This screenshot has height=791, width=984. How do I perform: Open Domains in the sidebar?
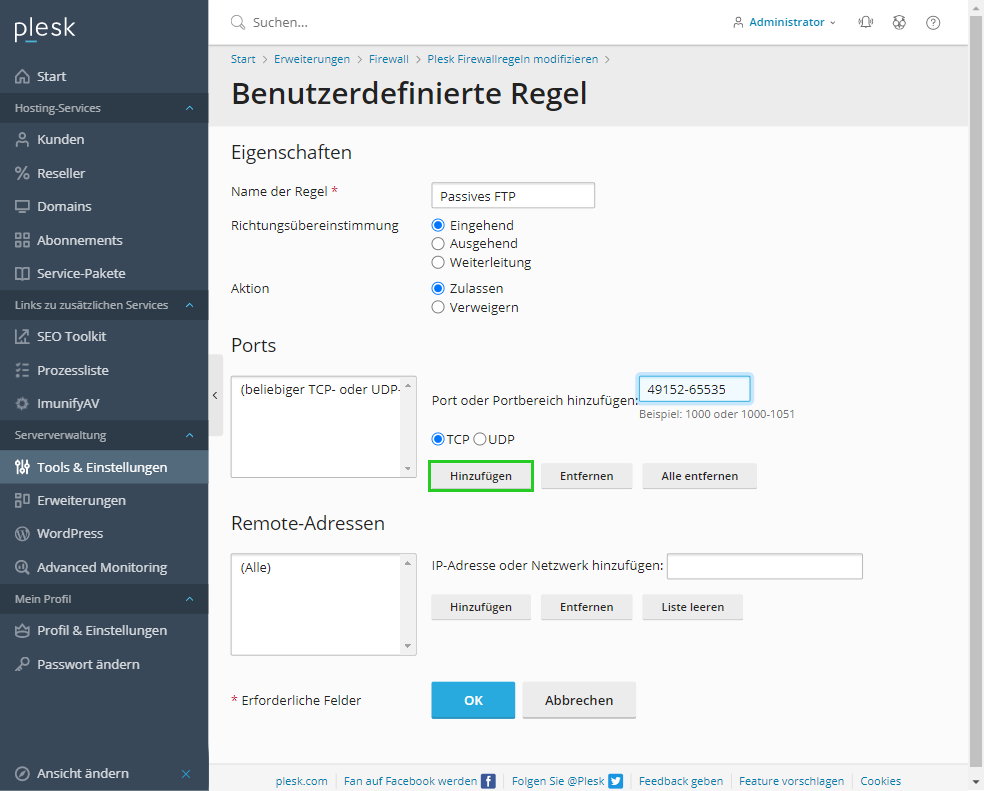pyautogui.click(x=104, y=207)
